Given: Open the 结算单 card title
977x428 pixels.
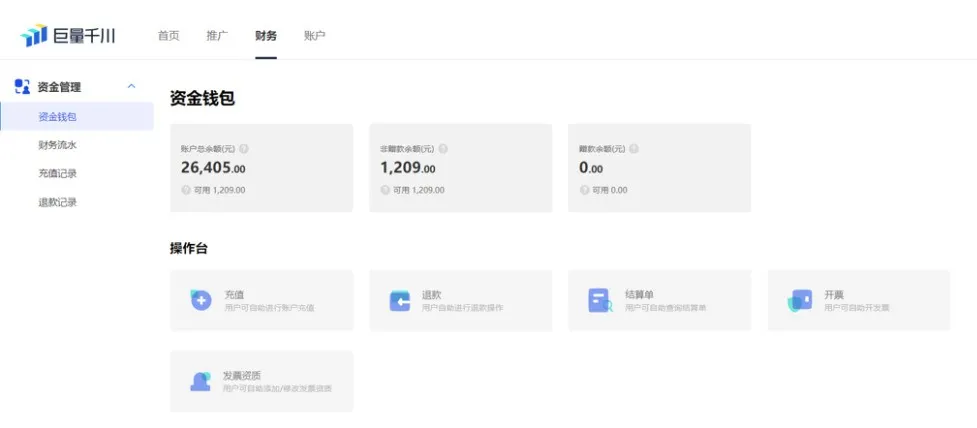Looking at the screenshot, I should (x=639, y=295).
